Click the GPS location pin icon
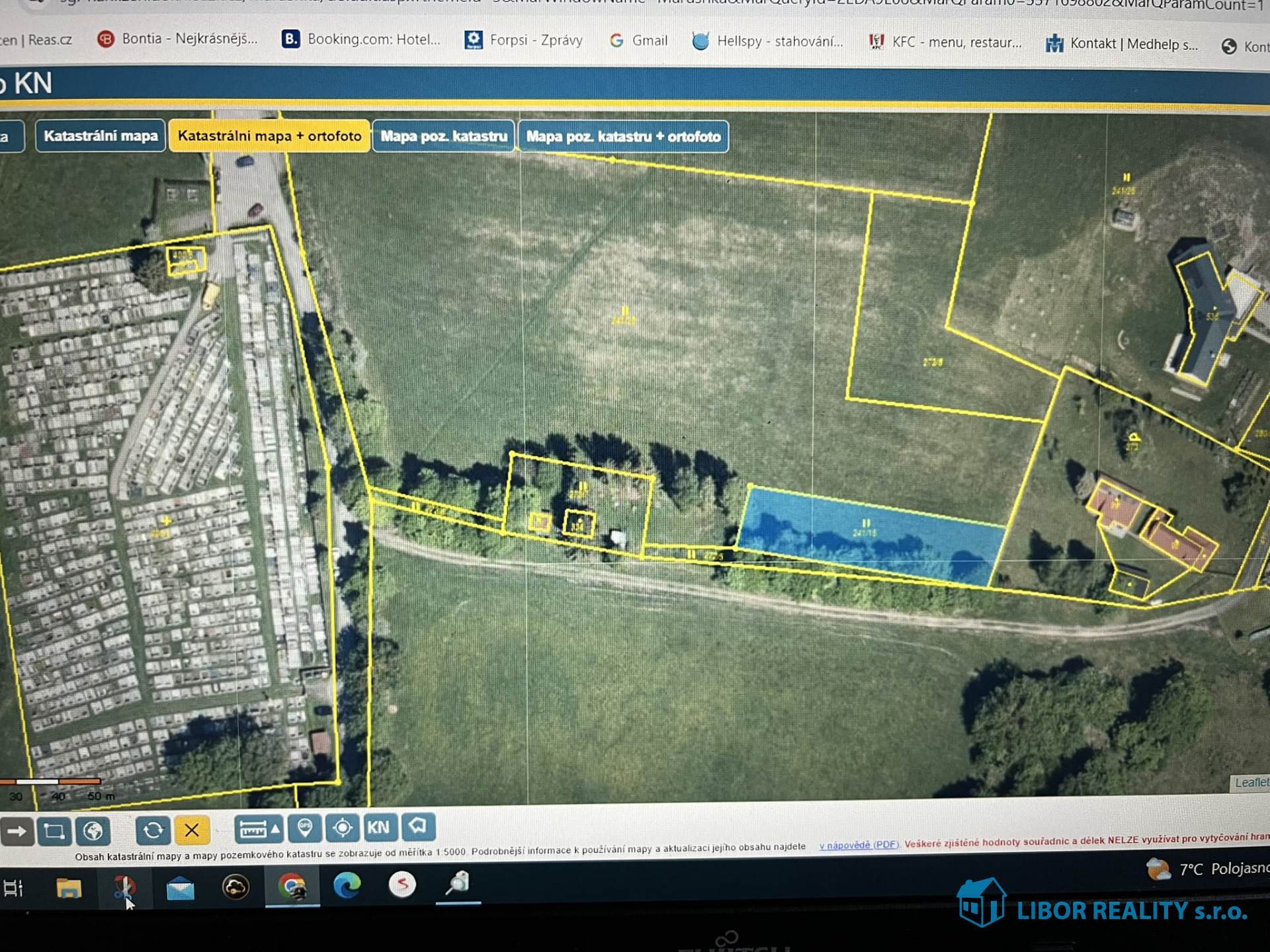This screenshot has height=952, width=1270. pyautogui.click(x=305, y=828)
